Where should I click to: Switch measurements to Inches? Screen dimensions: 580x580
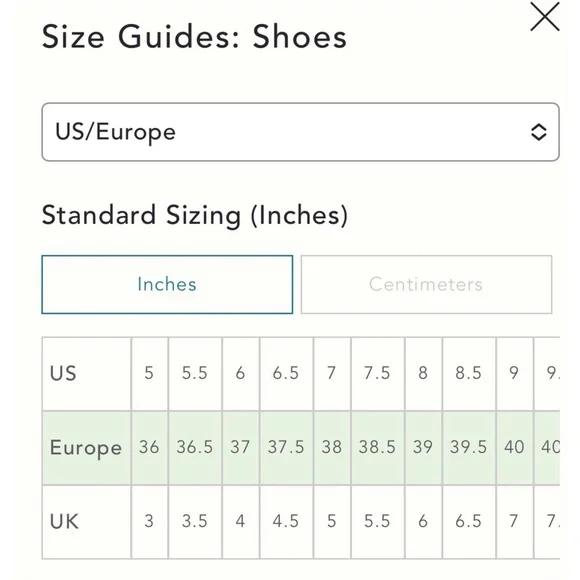(x=167, y=284)
